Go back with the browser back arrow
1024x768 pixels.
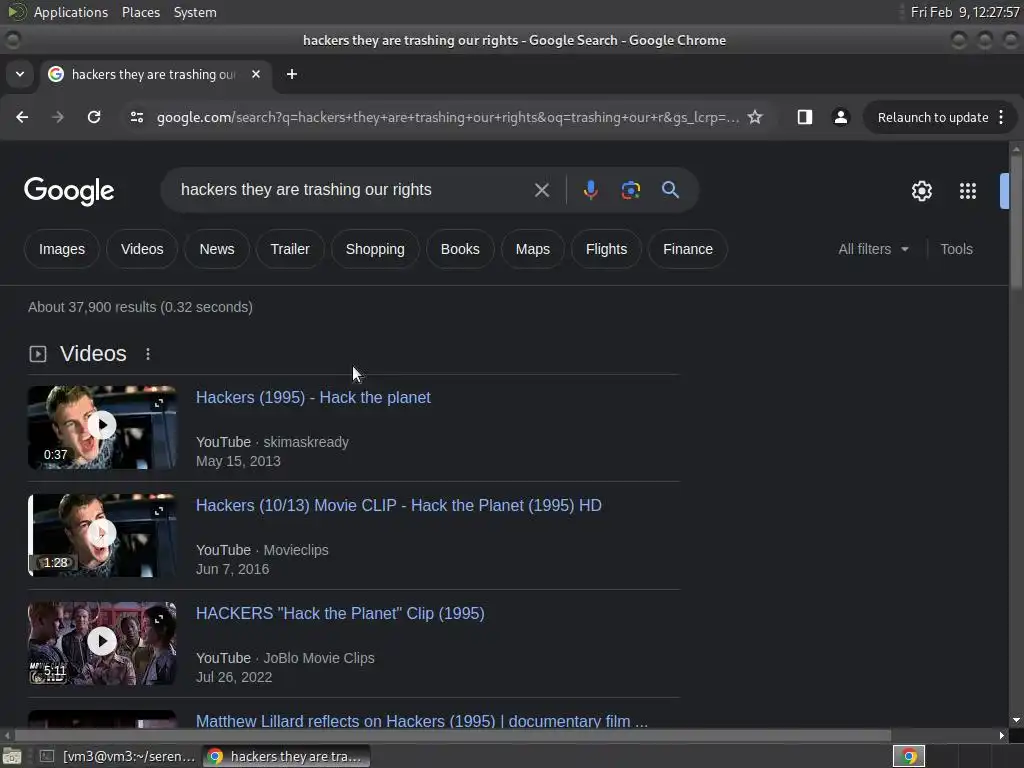point(22,117)
